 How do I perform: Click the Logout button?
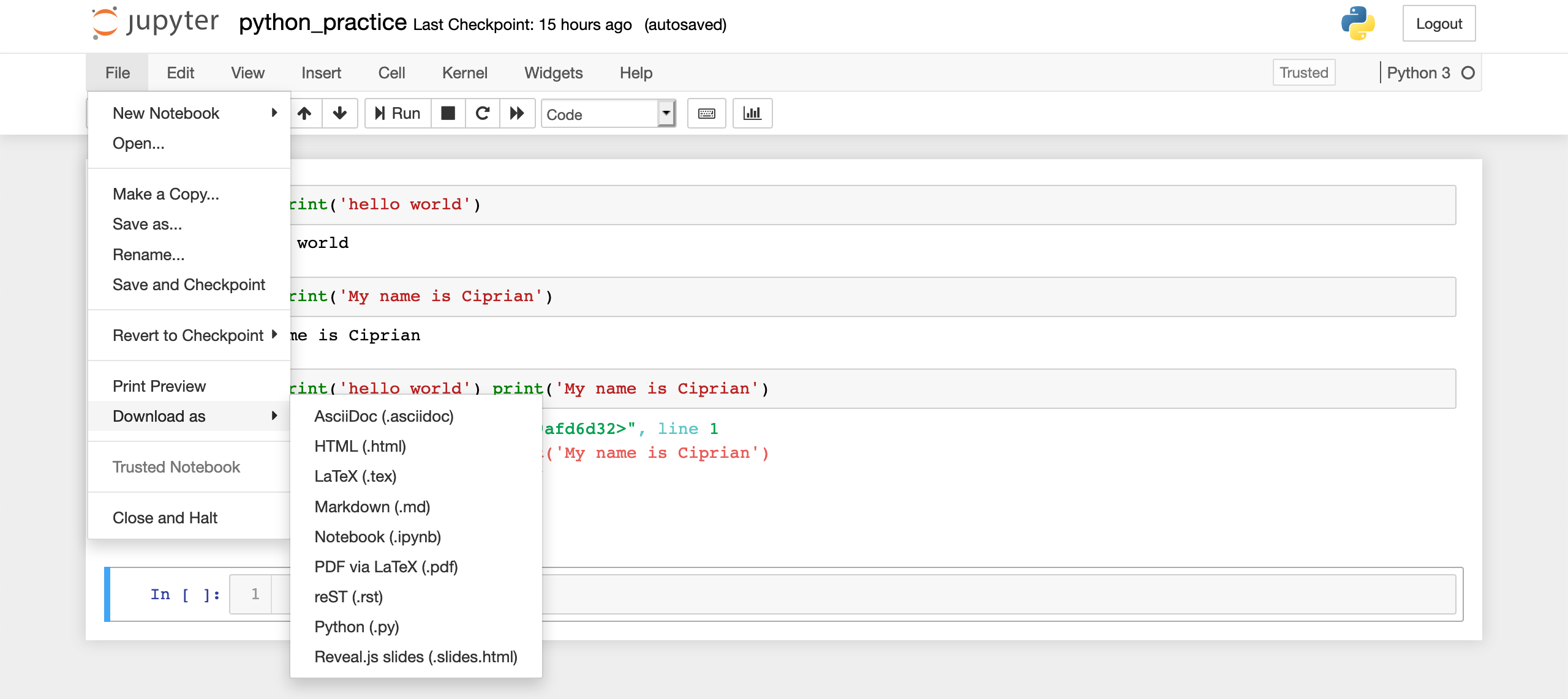click(1439, 23)
